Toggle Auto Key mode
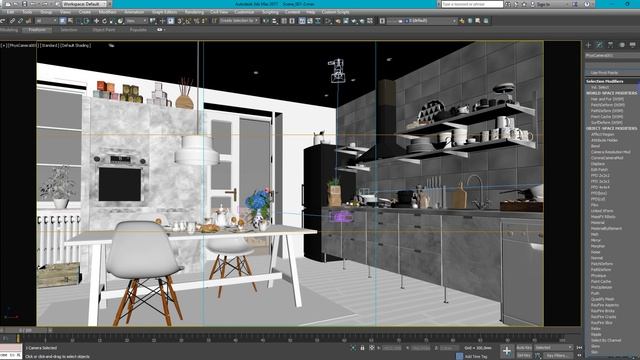Image resolution: width=640 pixels, height=360 pixels. (x=524, y=348)
